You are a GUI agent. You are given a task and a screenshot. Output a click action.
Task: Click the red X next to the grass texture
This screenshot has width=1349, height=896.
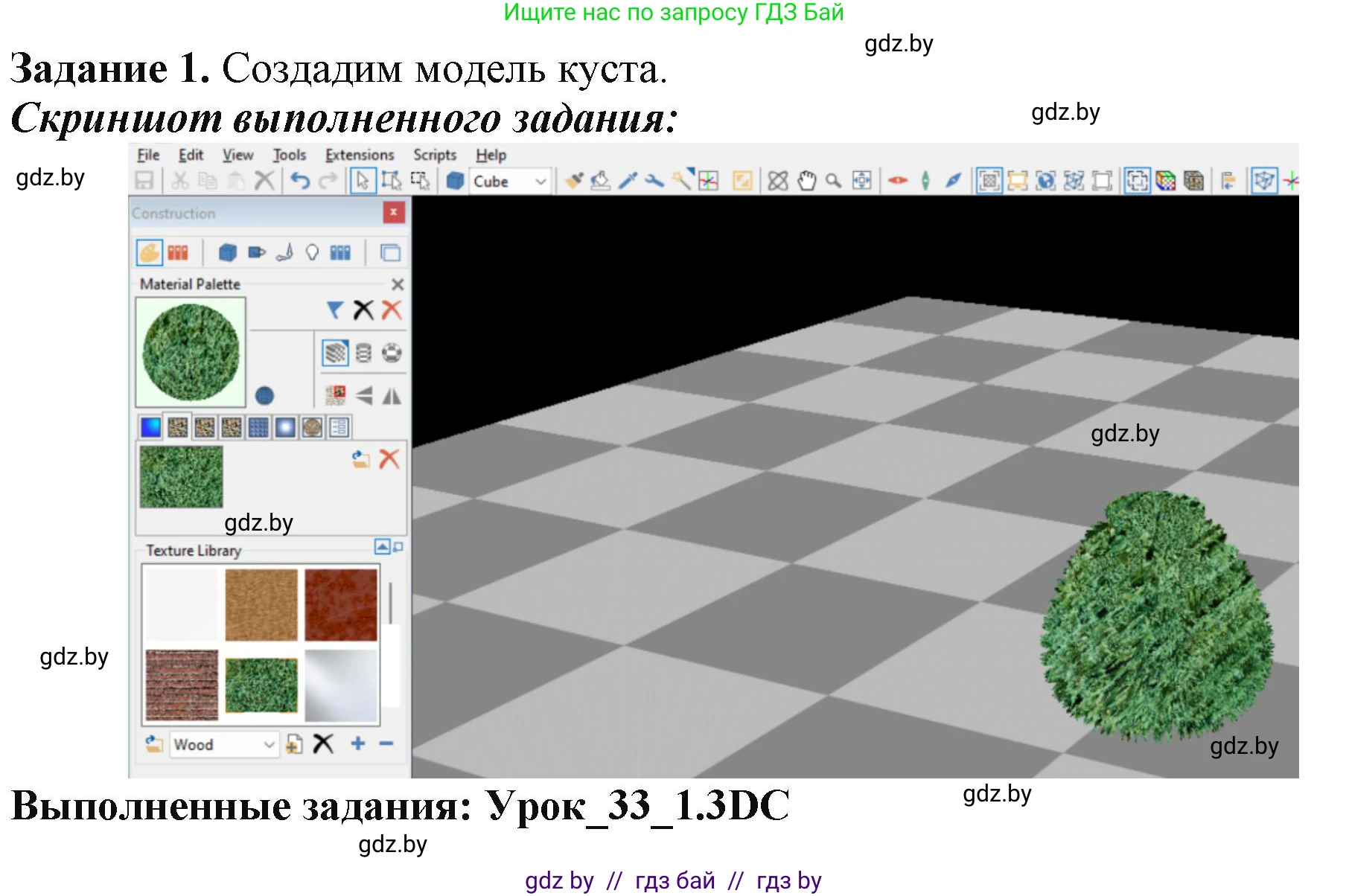[389, 459]
